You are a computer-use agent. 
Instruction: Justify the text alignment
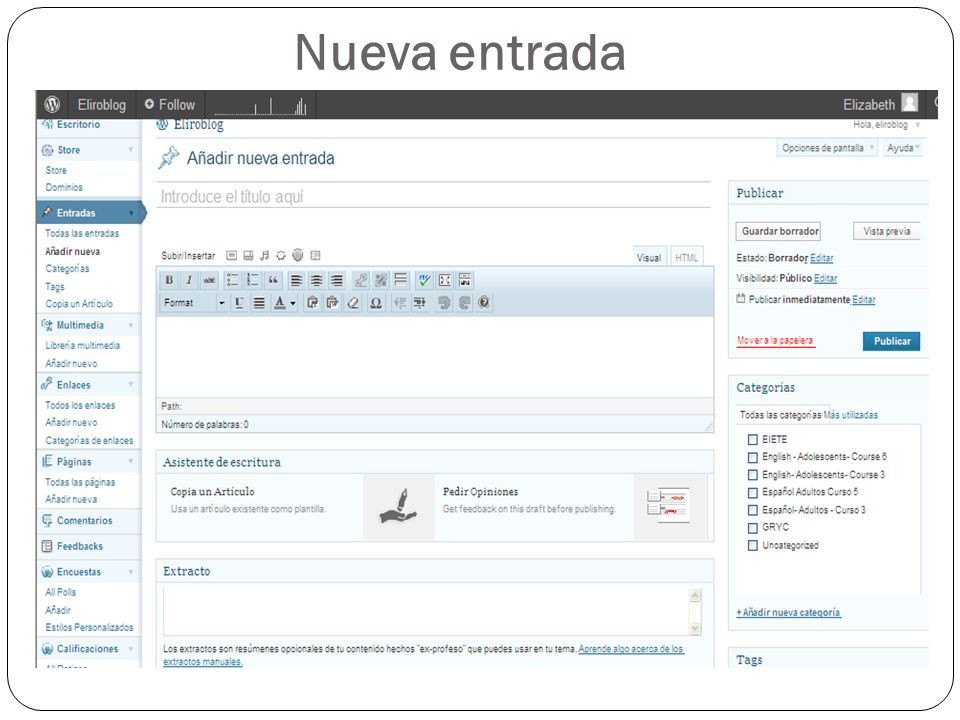pyautogui.click(x=260, y=302)
